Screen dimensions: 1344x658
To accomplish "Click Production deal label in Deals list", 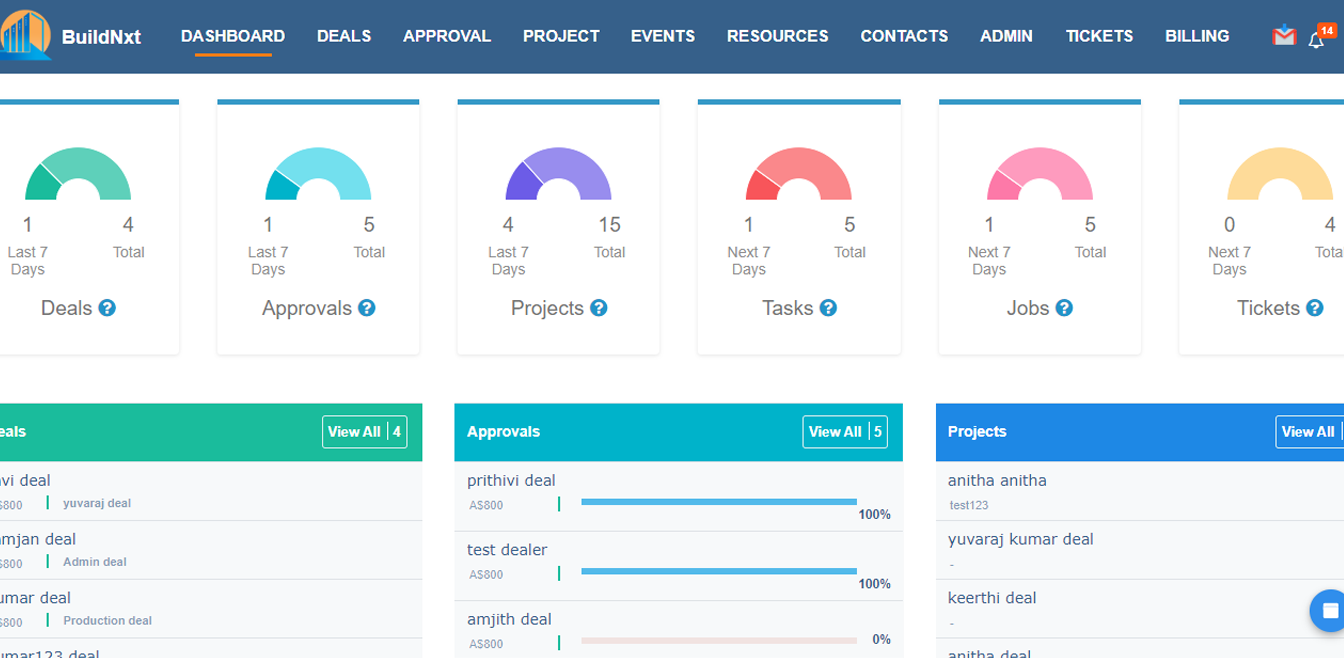I will [x=108, y=621].
